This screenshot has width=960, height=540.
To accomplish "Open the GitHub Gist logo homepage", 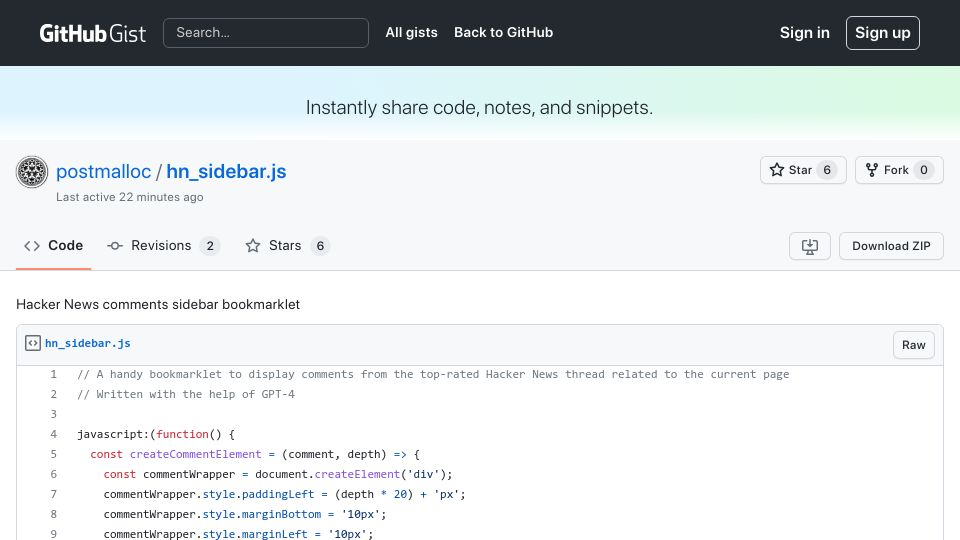I will [x=92, y=33].
